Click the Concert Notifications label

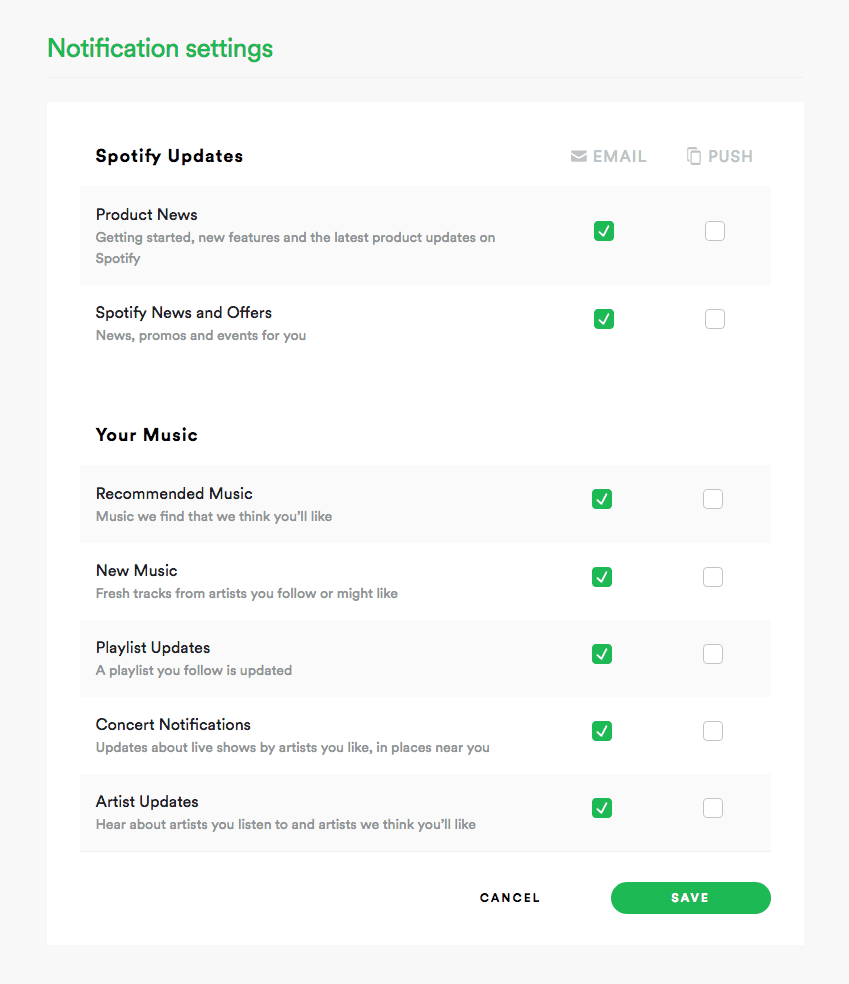click(173, 724)
